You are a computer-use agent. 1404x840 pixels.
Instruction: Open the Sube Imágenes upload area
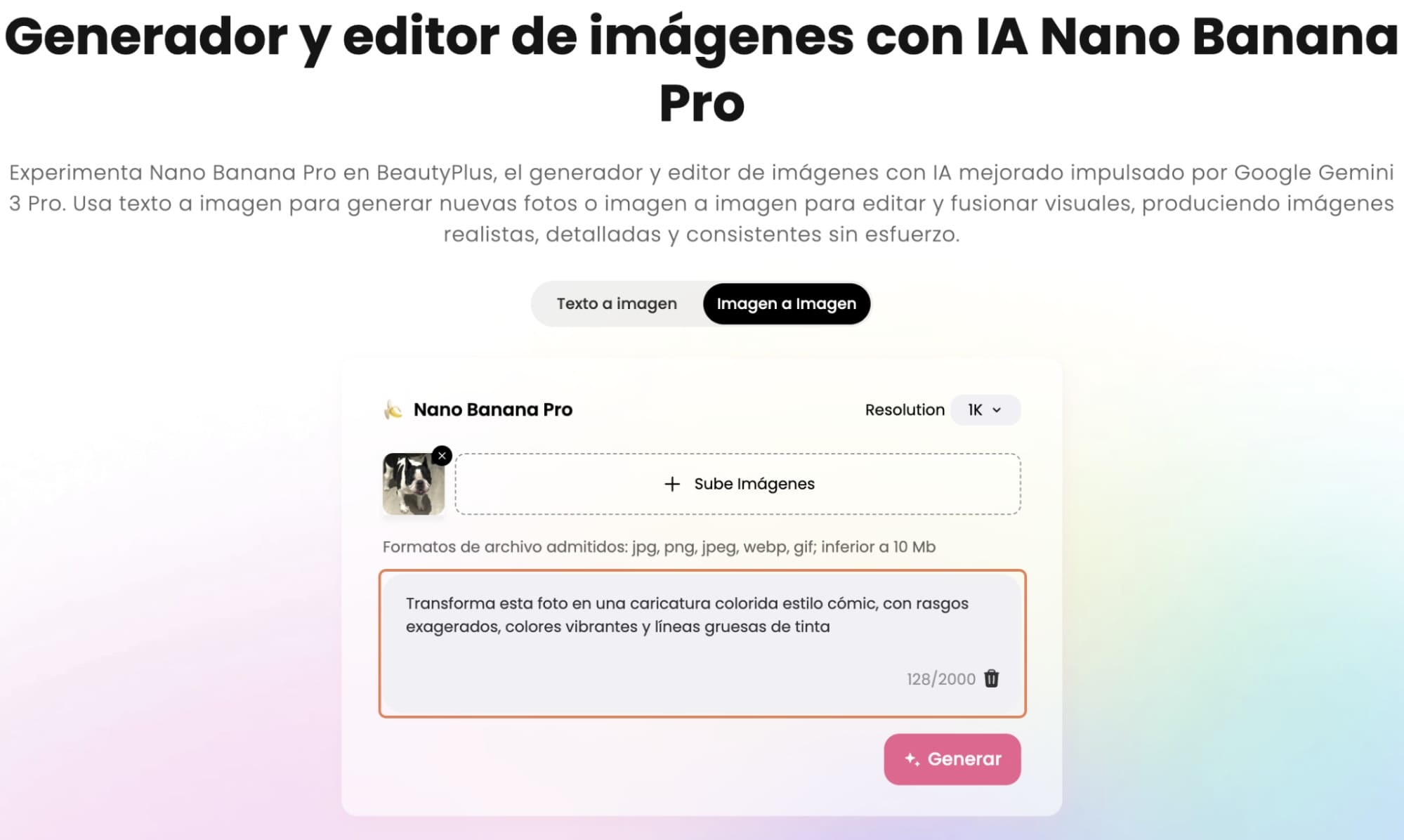click(737, 484)
